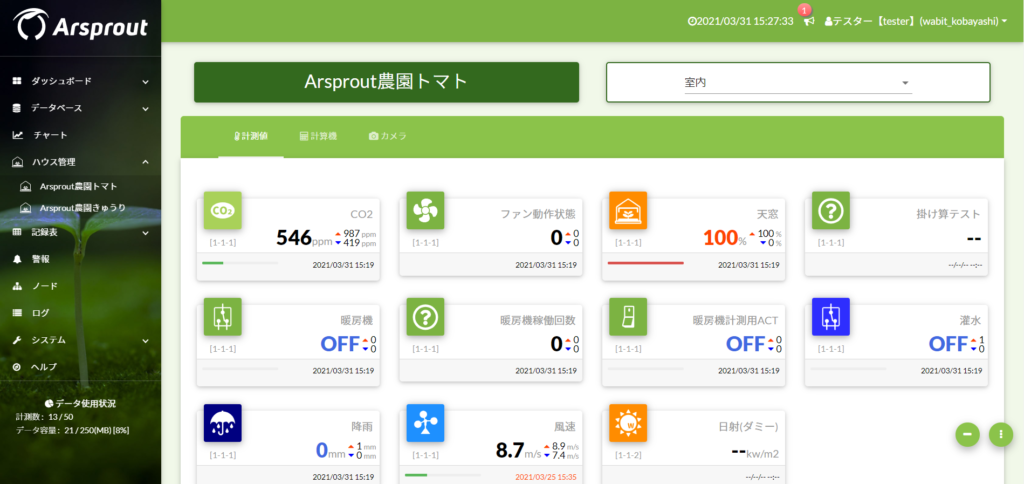
Task: Switch to the 計算機 tab
Action: click(317, 136)
